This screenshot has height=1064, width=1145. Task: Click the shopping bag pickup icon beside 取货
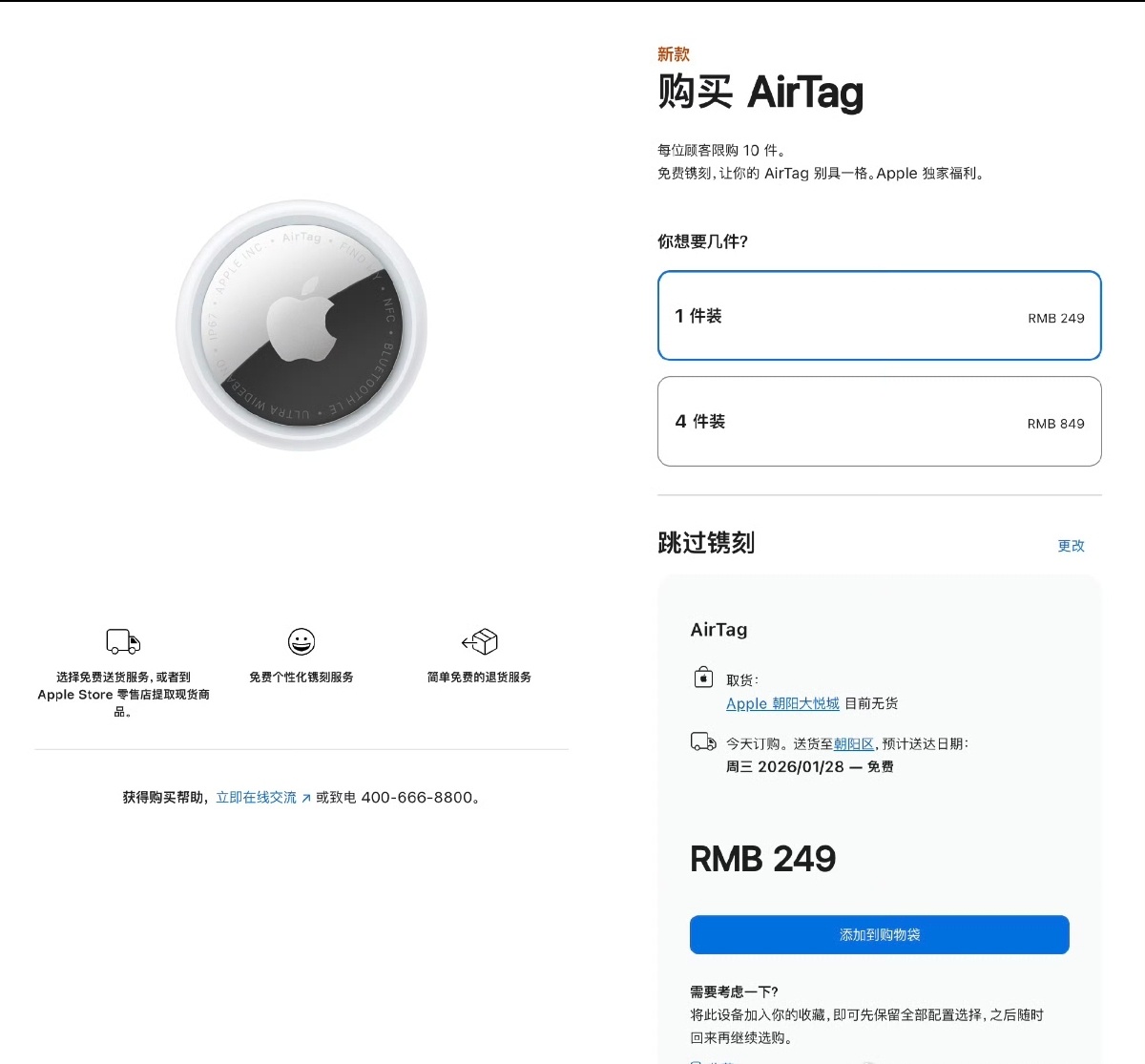tap(703, 678)
